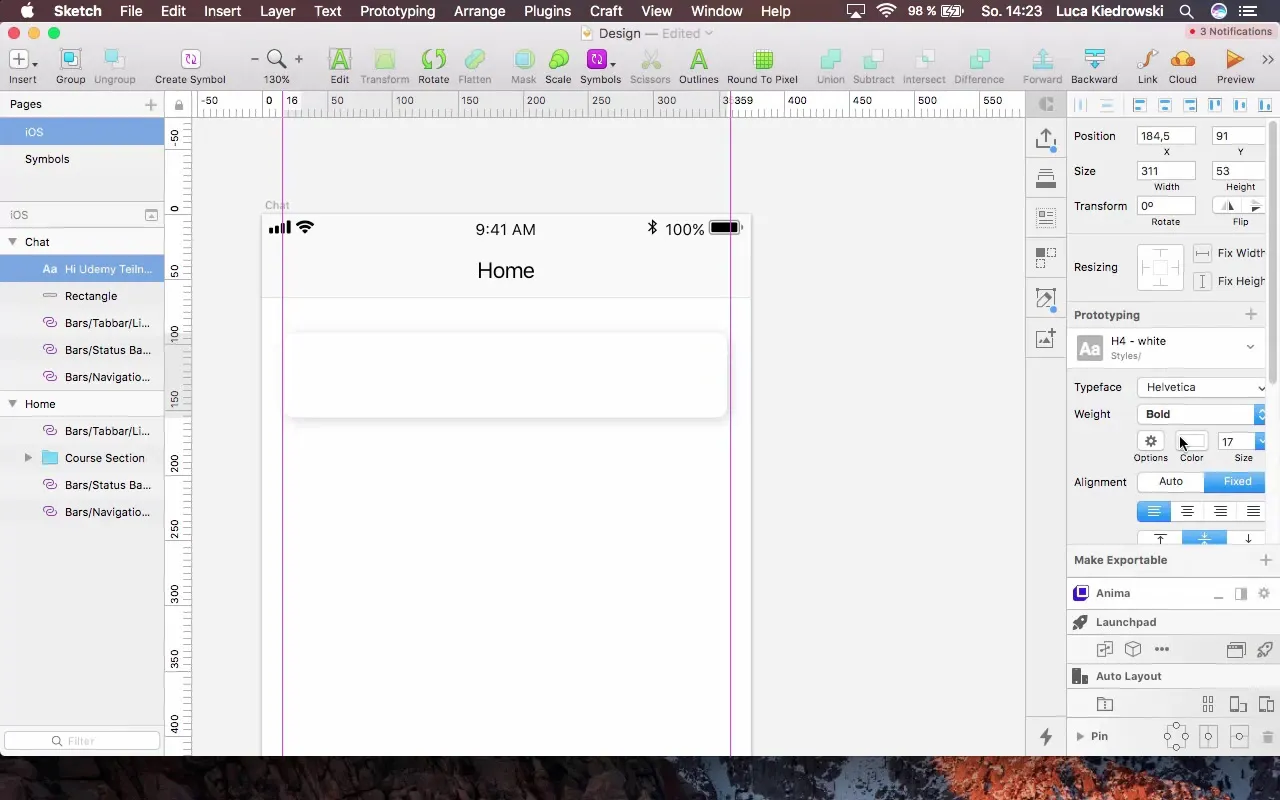This screenshot has height=800, width=1280.
Task: Open the Arrange menu
Action: click(x=479, y=11)
